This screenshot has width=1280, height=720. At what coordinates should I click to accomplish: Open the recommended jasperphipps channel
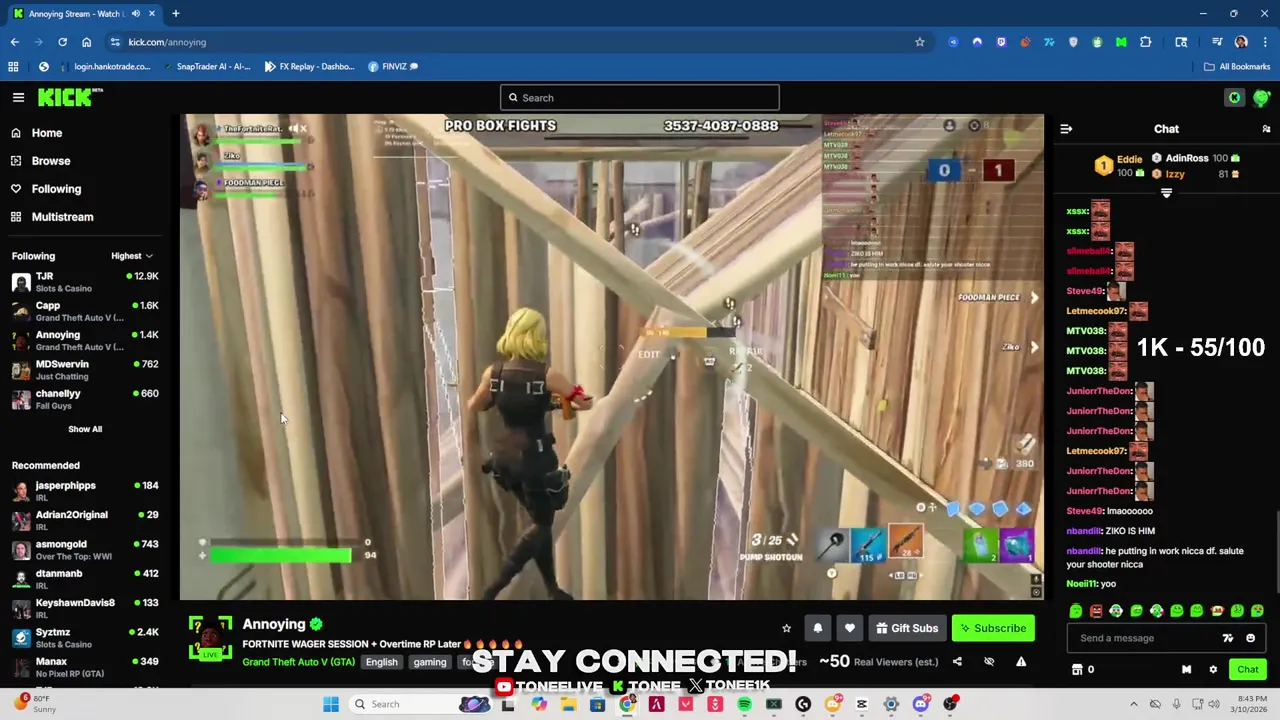click(x=85, y=491)
